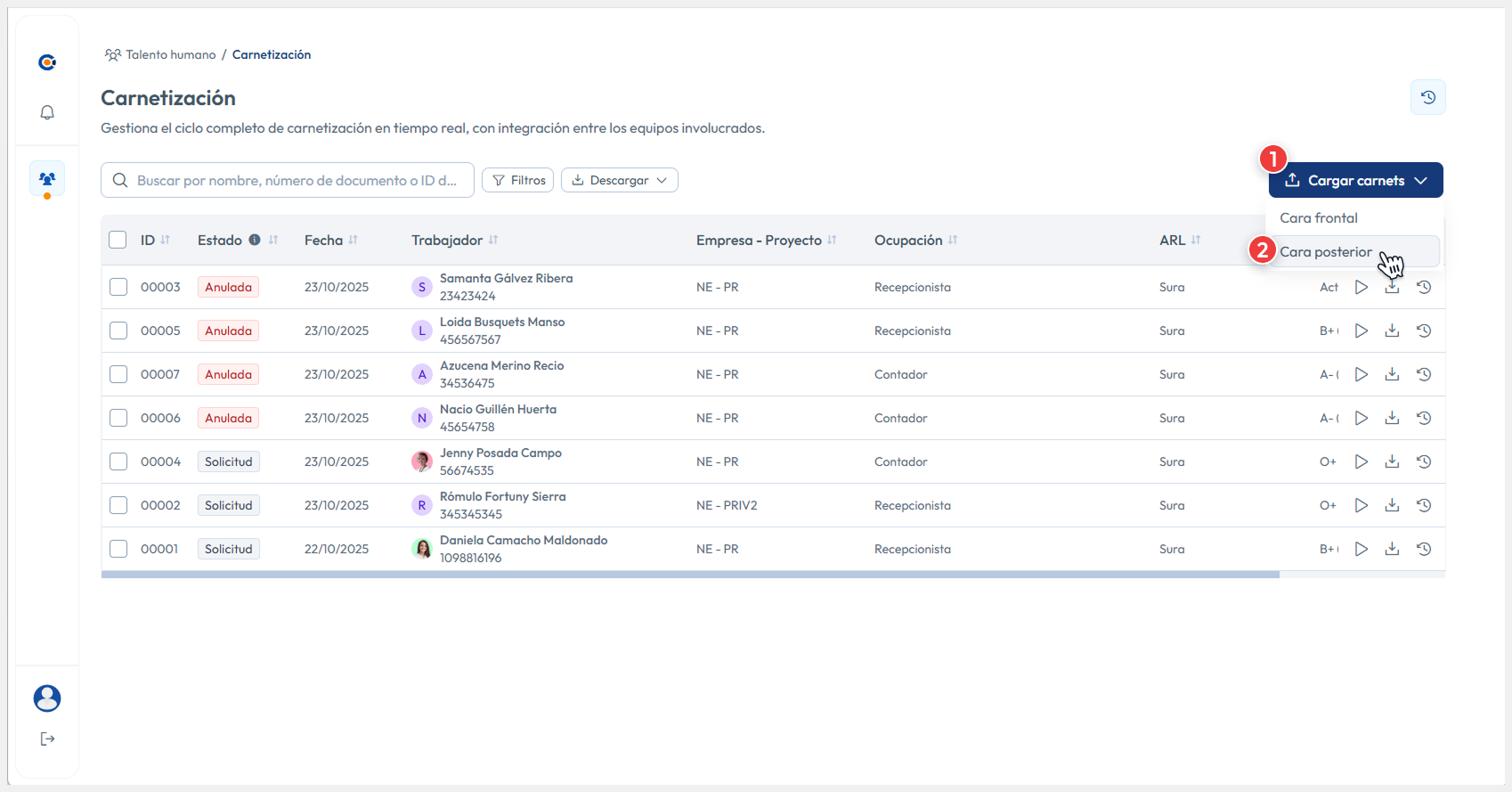1512x792 pixels.
Task: Sort the table by Fecha column
Action: coord(353,240)
